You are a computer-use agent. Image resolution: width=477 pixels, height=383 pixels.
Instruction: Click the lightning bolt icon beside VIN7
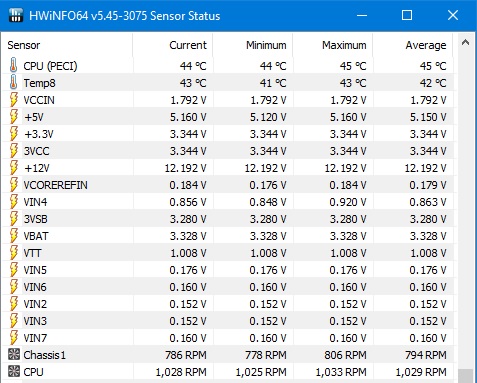pyautogui.click(x=14, y=338)
